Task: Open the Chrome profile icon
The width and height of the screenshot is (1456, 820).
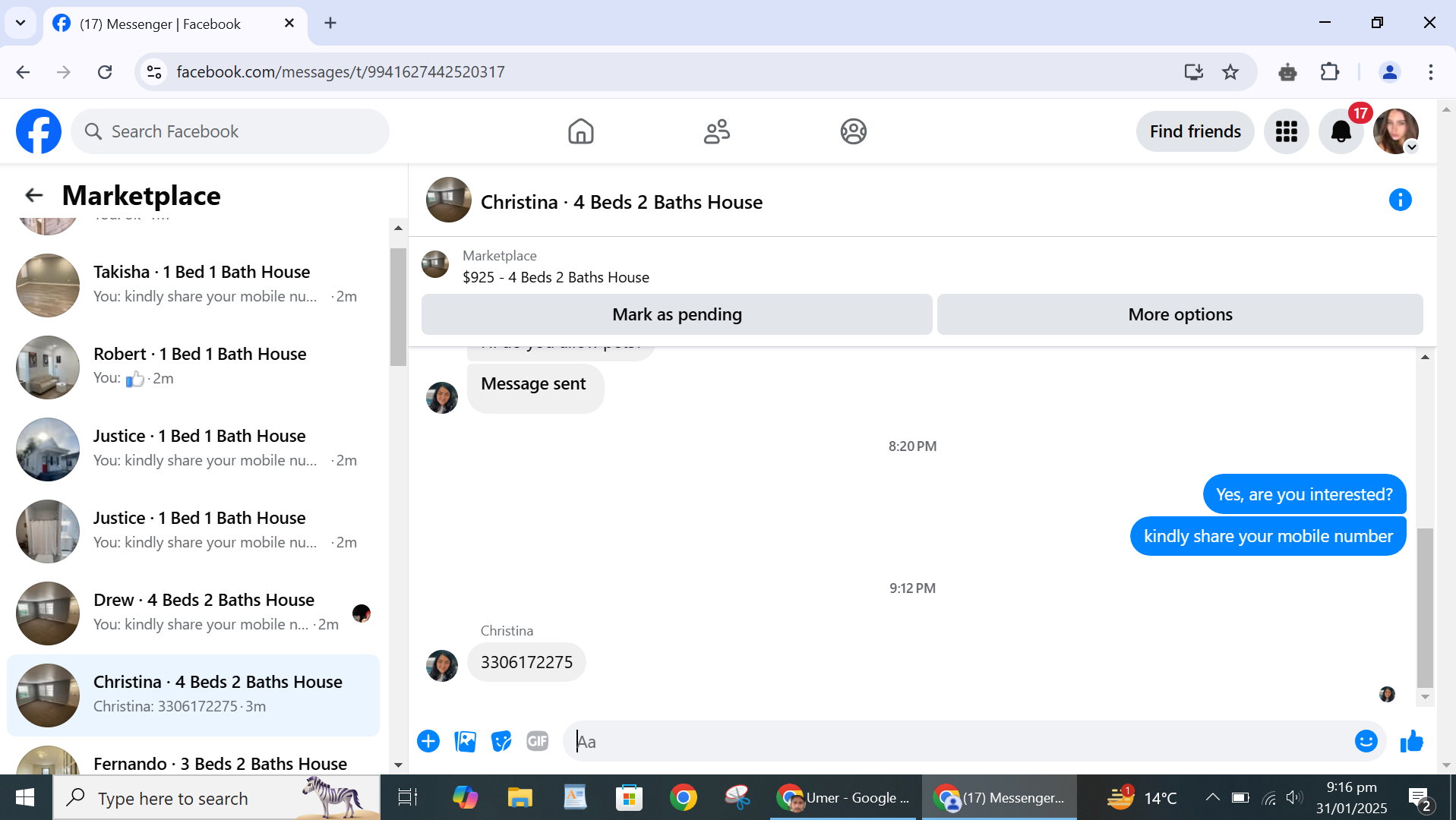Action: pyautogui.click(x=1389, y=72)
